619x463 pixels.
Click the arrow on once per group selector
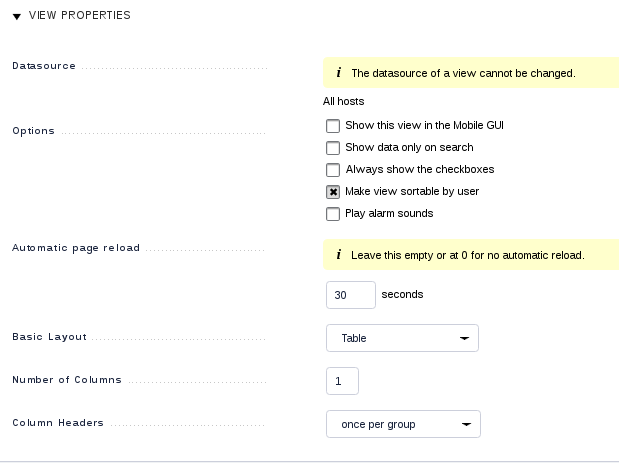click(x=466, y=424)
